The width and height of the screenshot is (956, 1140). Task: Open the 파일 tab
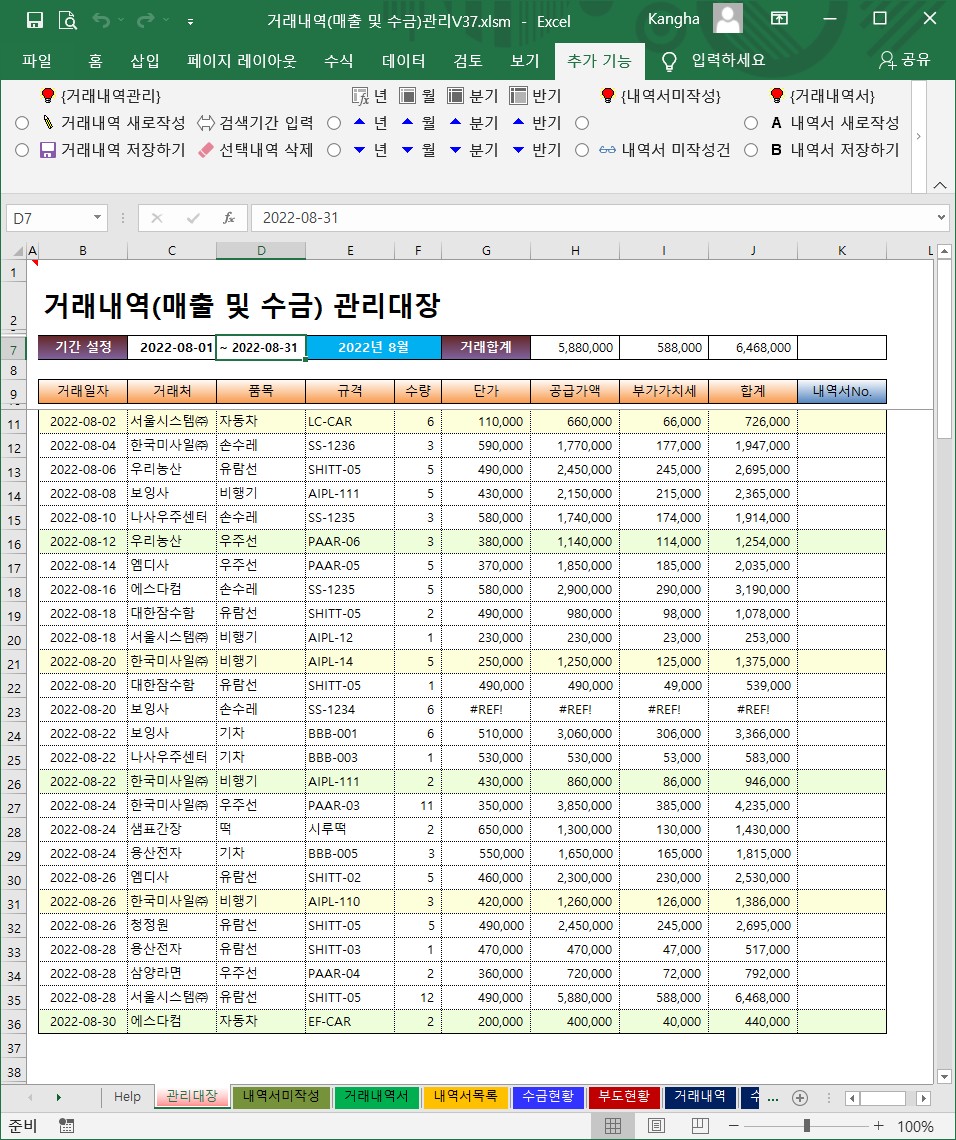click(x=37, y=61)
